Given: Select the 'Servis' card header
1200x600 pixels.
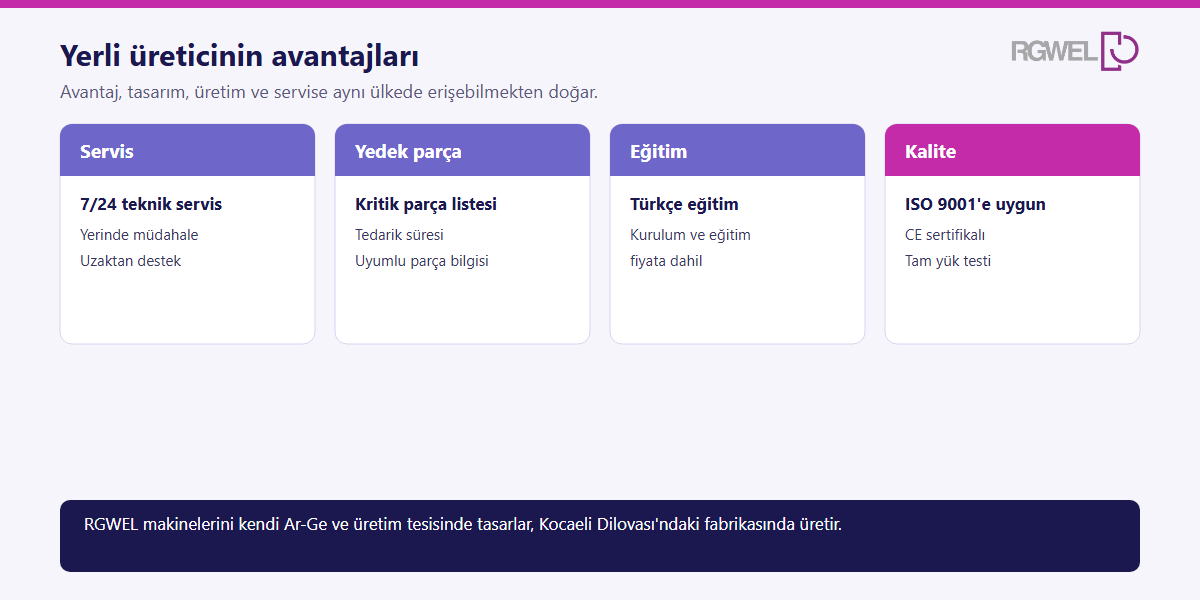Looking at the screenshot, I should [187, 151].
